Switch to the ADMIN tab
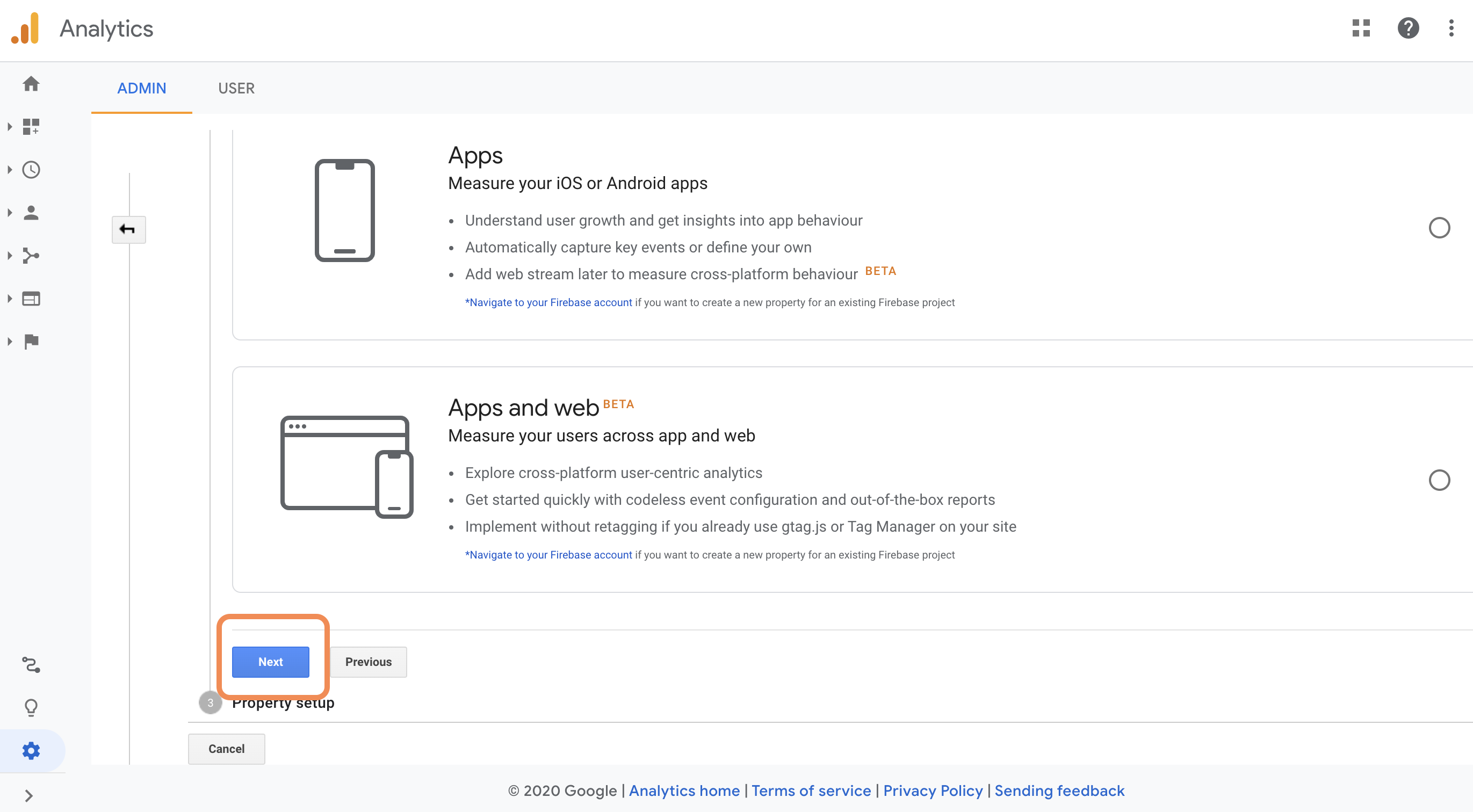 tap(141, 89)
